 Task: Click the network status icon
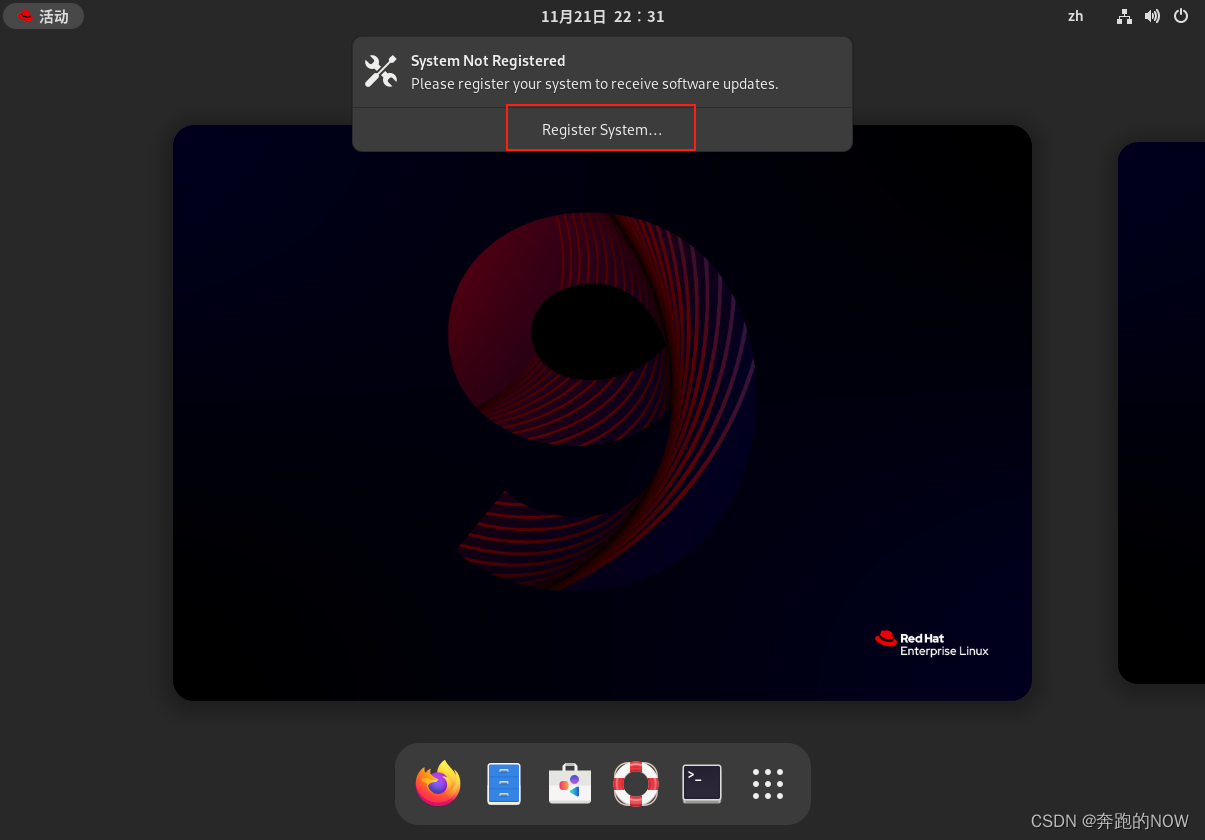[x=1125, y=16]
